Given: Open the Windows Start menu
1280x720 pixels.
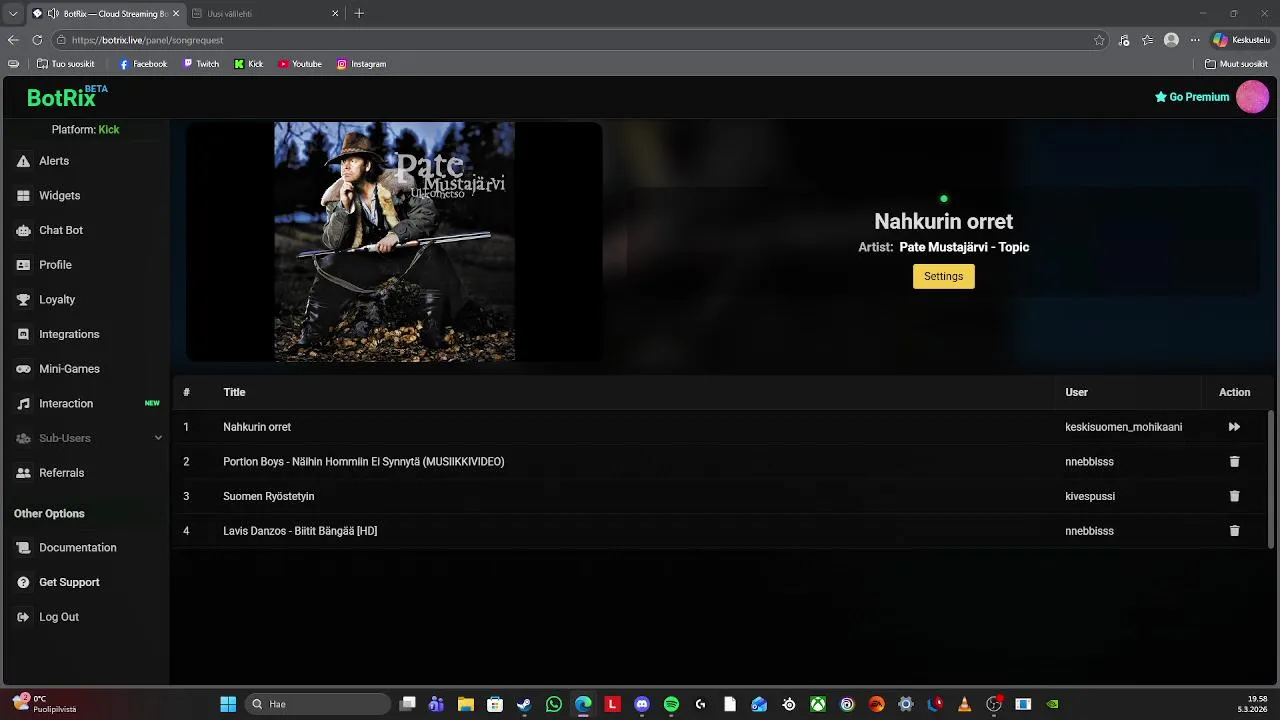Looking at the screenshot, I should click(228, 704).
